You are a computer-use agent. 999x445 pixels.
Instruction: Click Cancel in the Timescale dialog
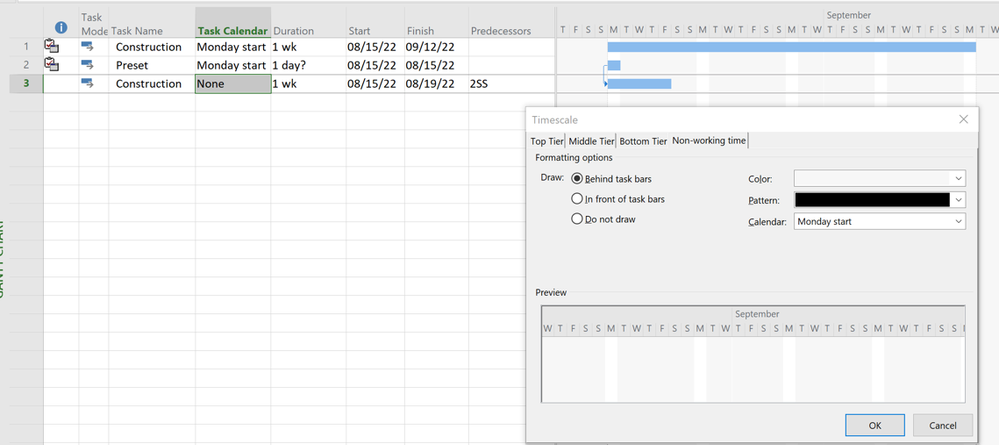pos(942,425)
